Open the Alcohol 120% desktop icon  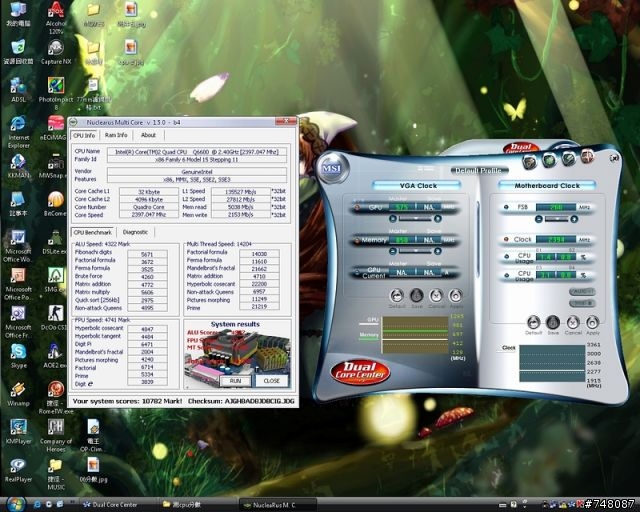click(x=56, y=17)
